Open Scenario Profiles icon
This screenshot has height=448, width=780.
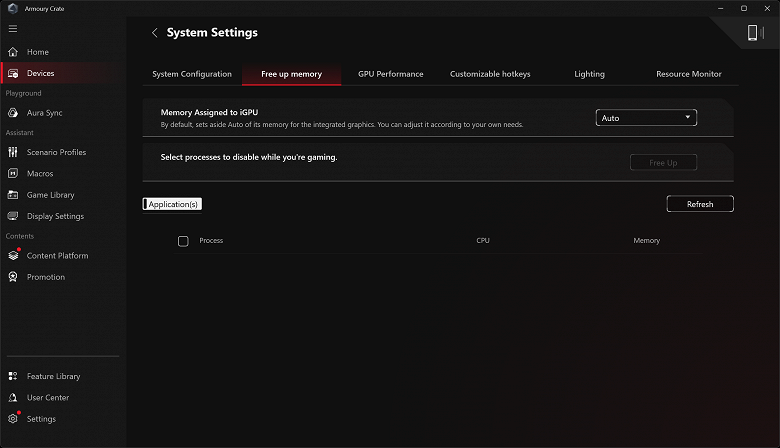[x=13, y=152]
